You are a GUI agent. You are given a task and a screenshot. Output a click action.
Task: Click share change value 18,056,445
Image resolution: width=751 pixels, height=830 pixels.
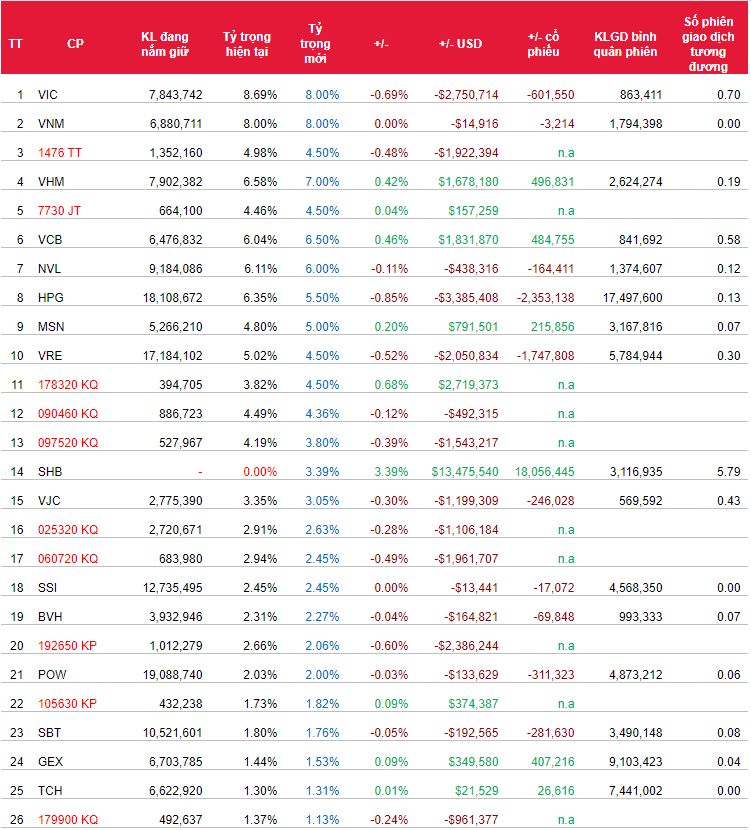[x=545, y=472]
